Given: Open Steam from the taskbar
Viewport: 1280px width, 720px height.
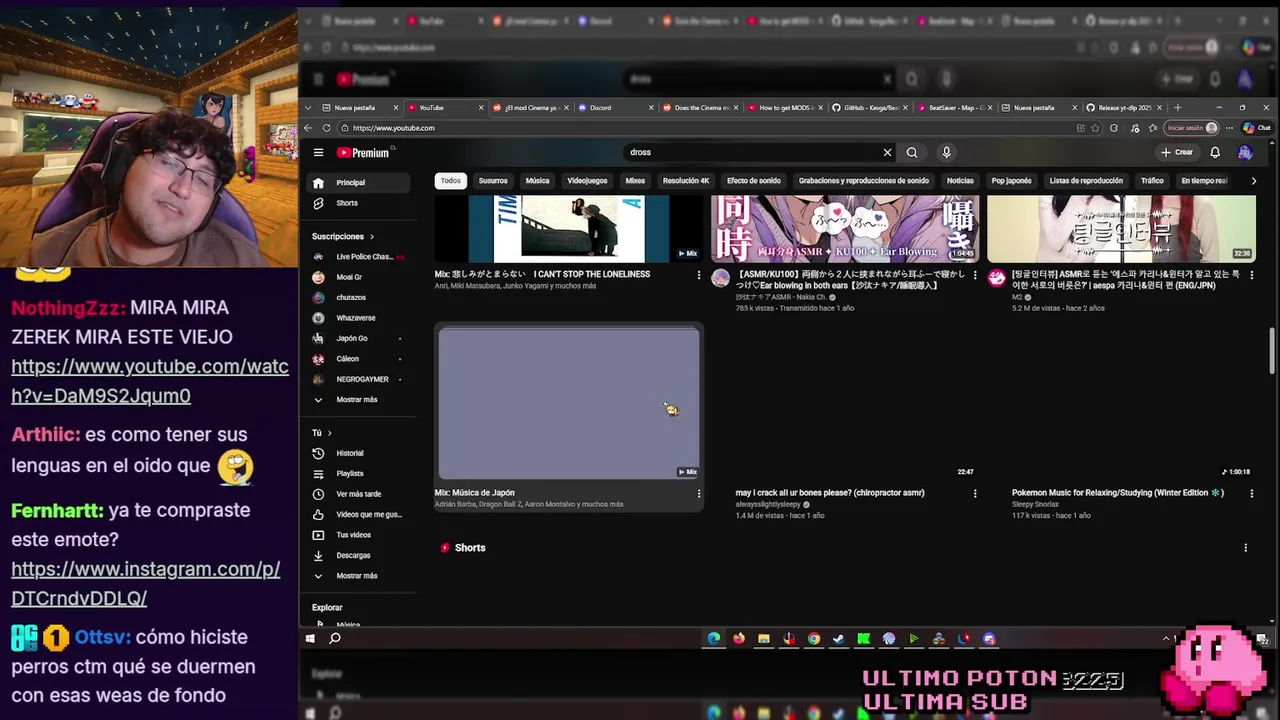Looking at the screenshot, I should tap(839, 639).
